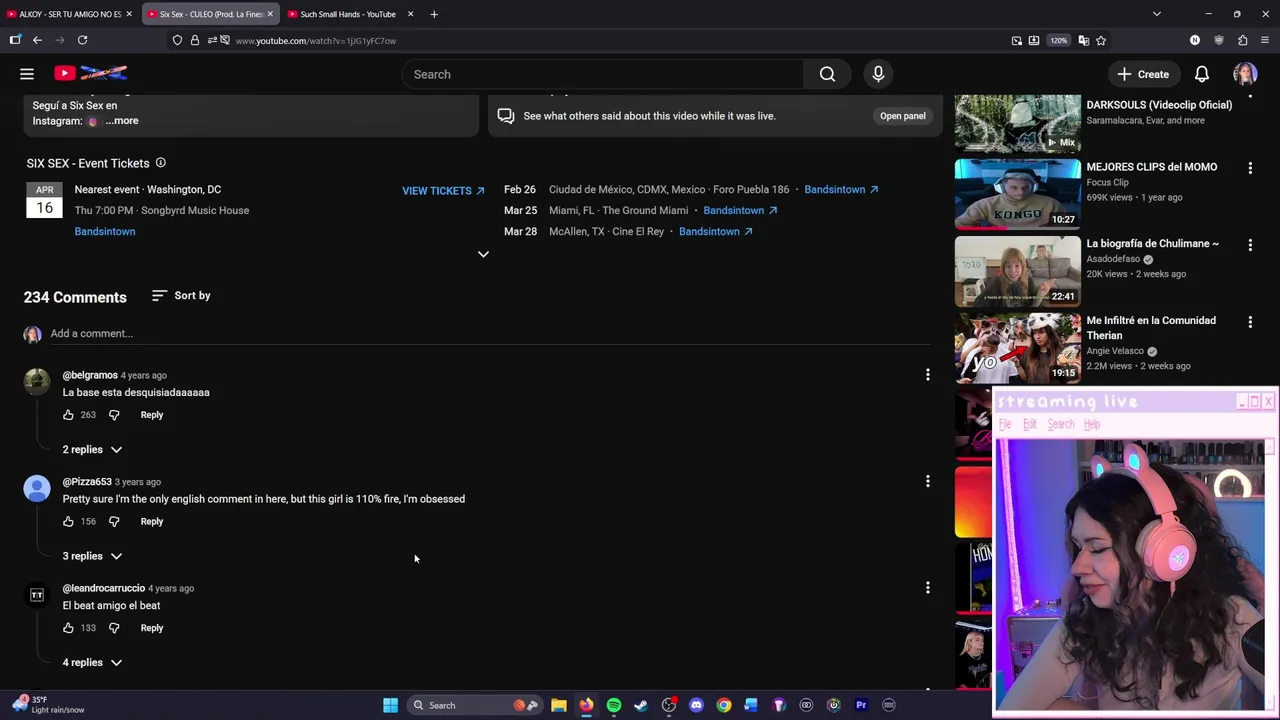The width and height of the screenshot is (1280, 720).
Task: Open Bandsintown link under nearest event
Action: [x=105, y=231]
